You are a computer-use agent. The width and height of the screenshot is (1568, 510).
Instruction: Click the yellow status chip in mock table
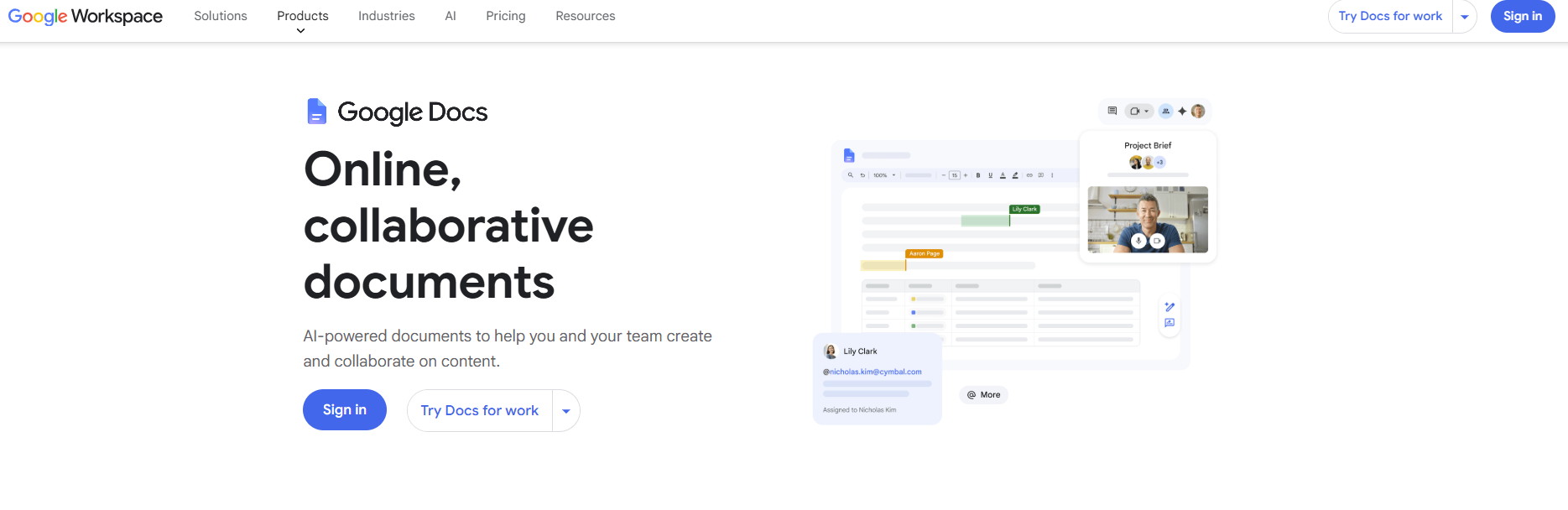tap(927, 299)
